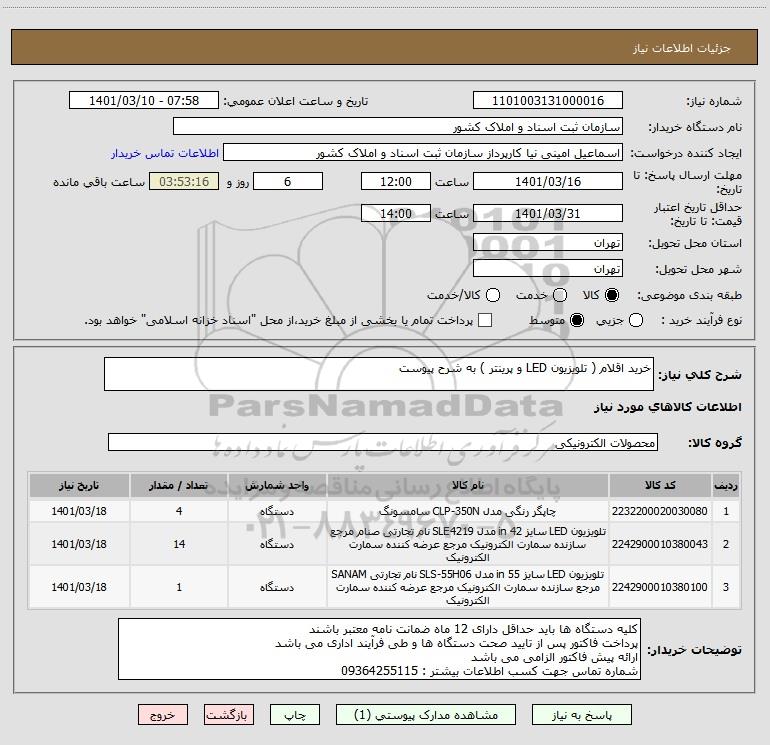Viewport: 770px width, 745px height.
Task: Click the validity hour field 14:00
Action: pos(396,213)
